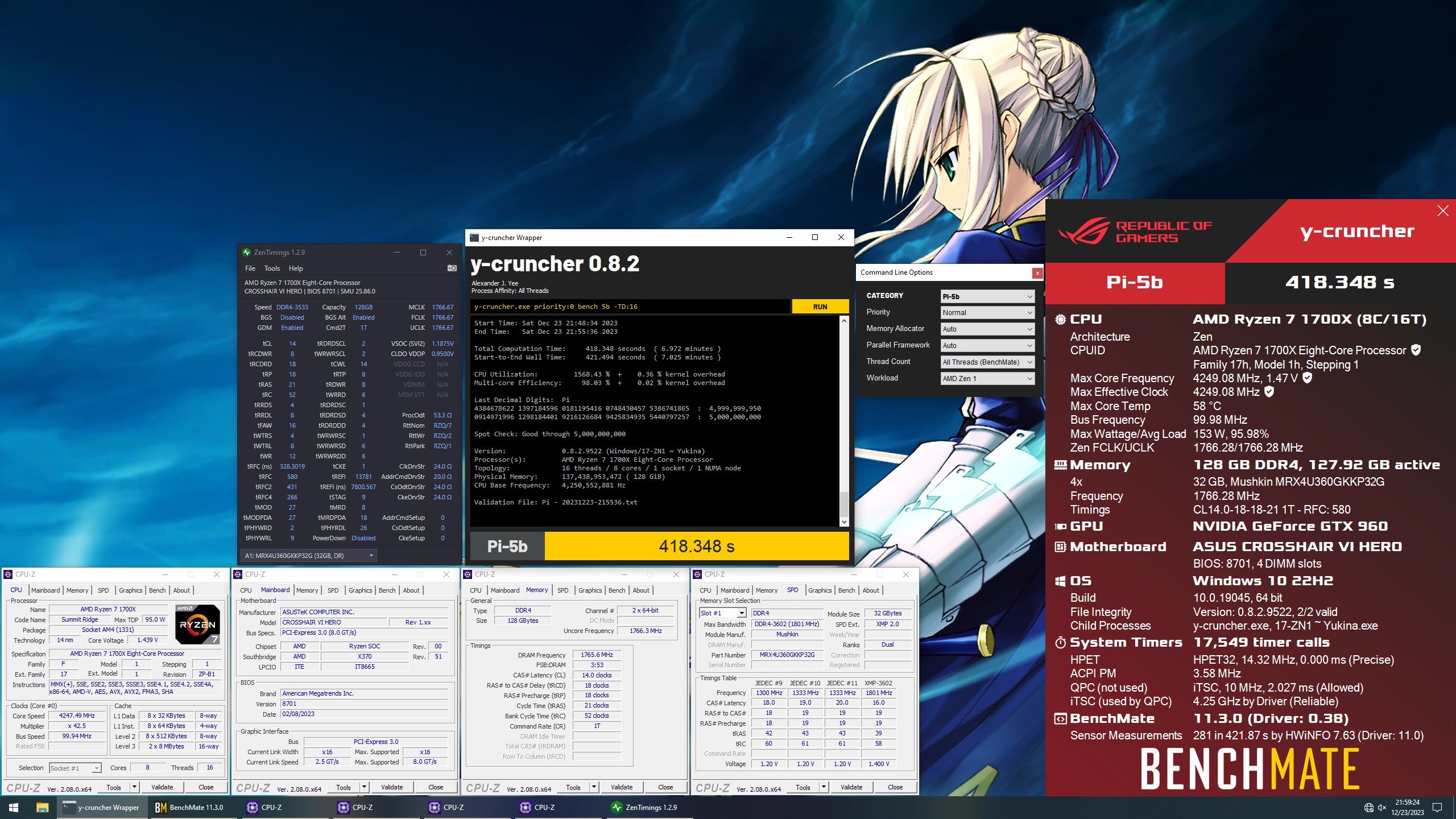Click 'AMD Ryzen 7 1700X' Name field in CPU-Z
Screen dimensions: 1456x819
click(x=108, y=609)
